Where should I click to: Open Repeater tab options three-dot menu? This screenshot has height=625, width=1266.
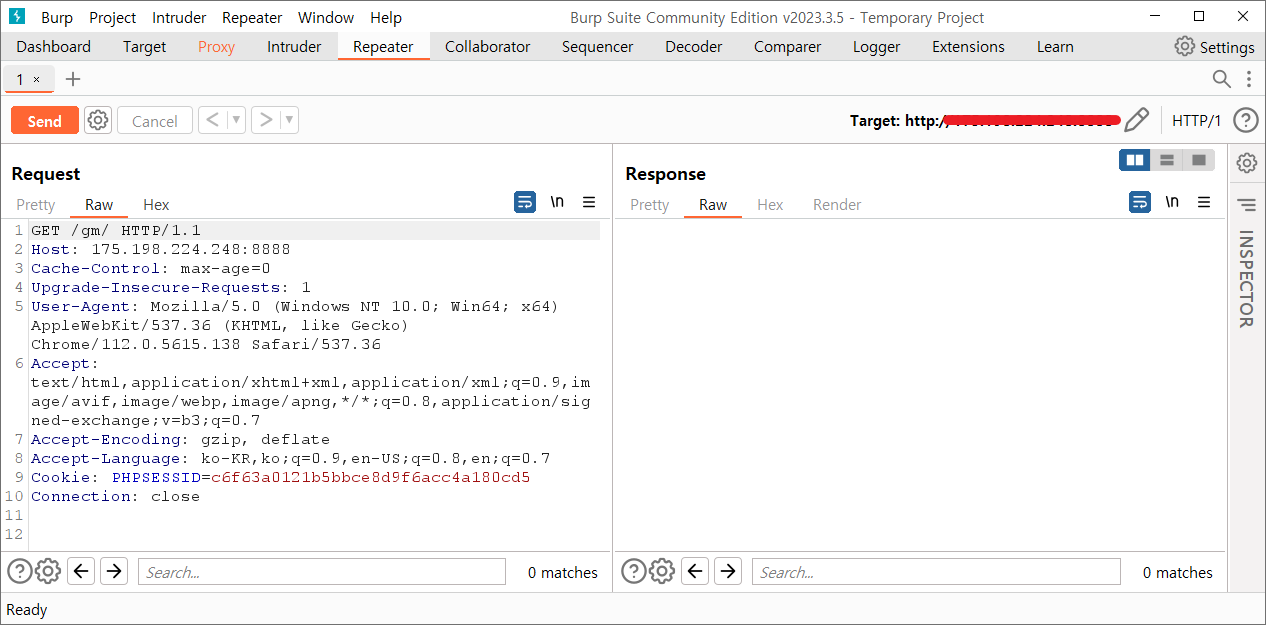1249,79
